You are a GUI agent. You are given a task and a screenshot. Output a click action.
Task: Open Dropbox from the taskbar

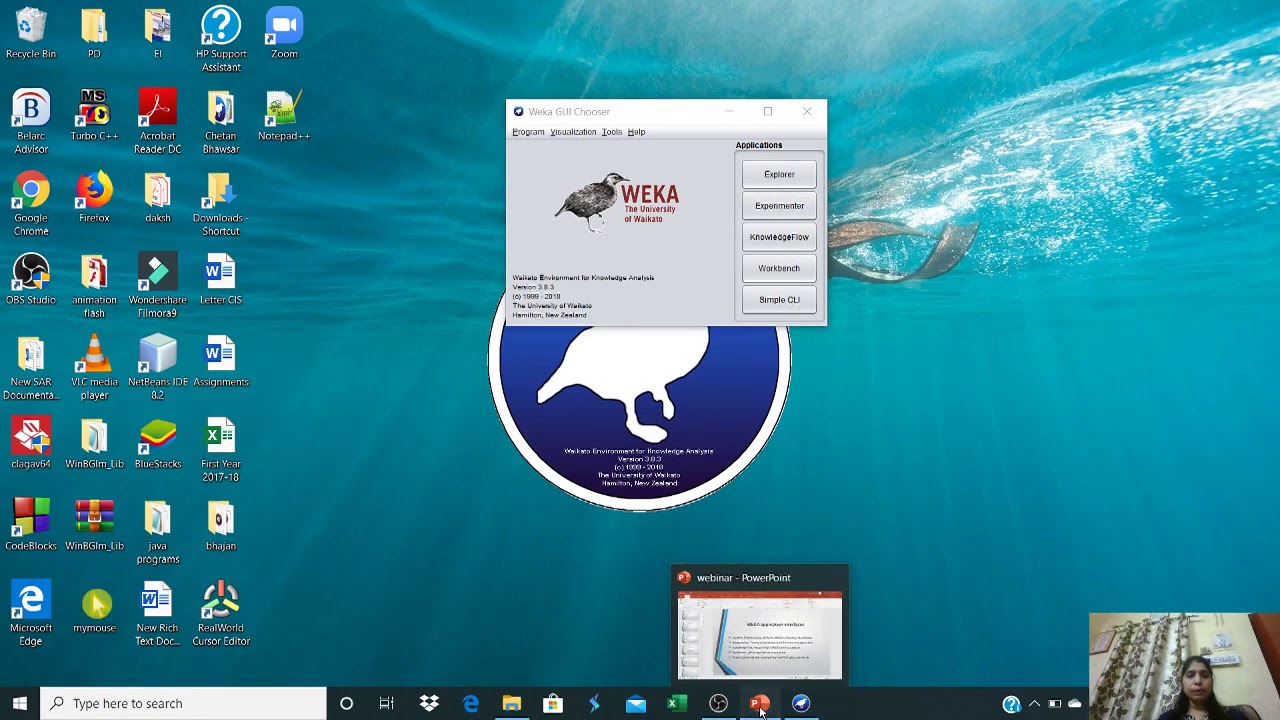429,703
